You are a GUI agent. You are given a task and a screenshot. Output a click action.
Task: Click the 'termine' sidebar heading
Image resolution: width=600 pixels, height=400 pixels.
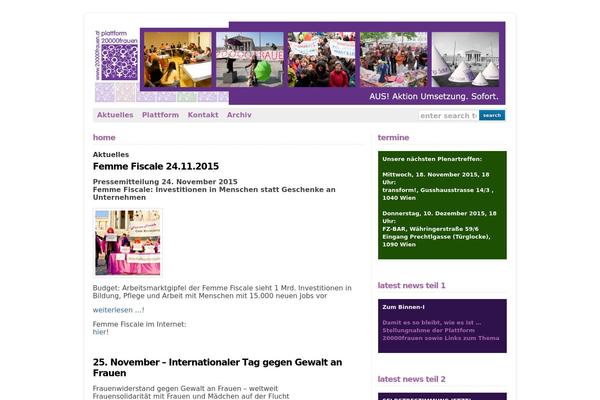click(x=393, y=137)
